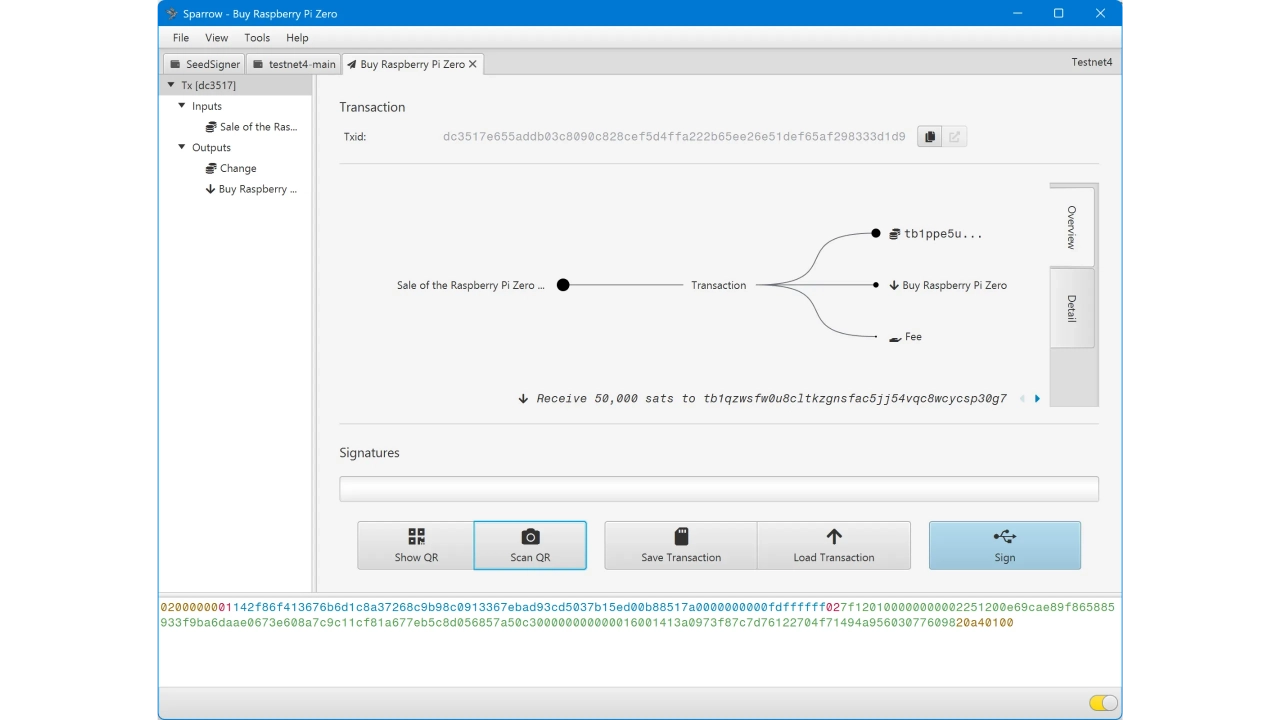Close the Buy Raspberry Pi Zero tab
The image size is (1280, 720).
473,64
